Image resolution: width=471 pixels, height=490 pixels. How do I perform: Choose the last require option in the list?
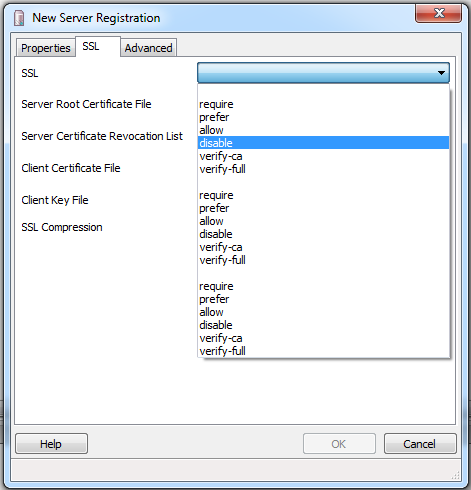tap(323, 286)
